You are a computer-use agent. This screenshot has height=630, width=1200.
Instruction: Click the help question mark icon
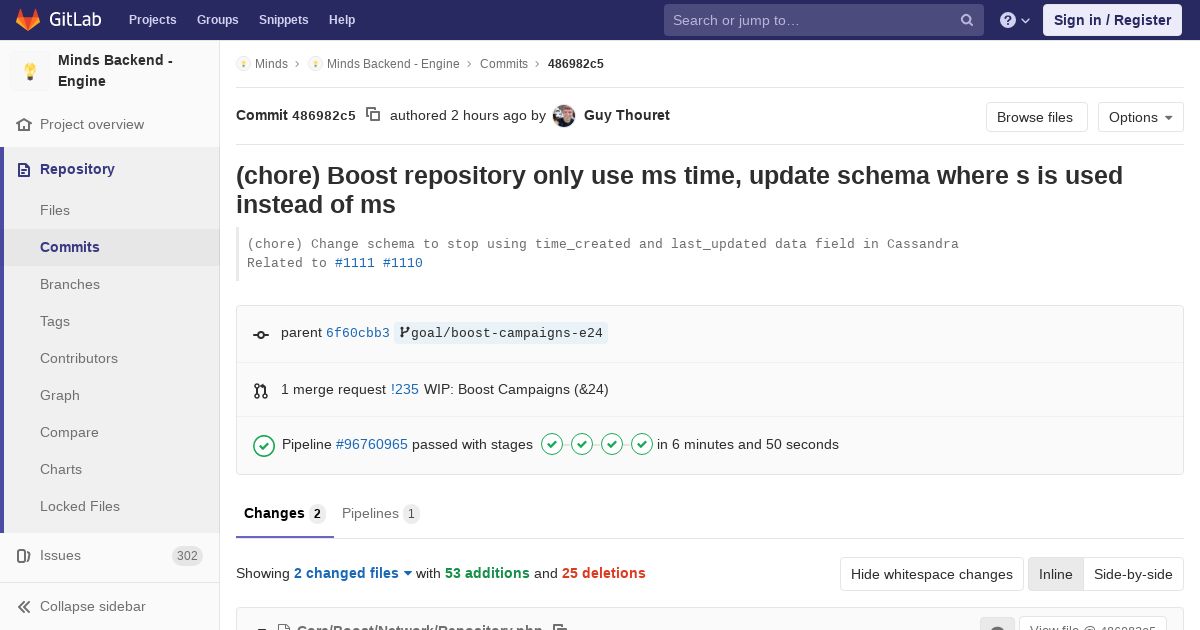(x=1008, y=20)
